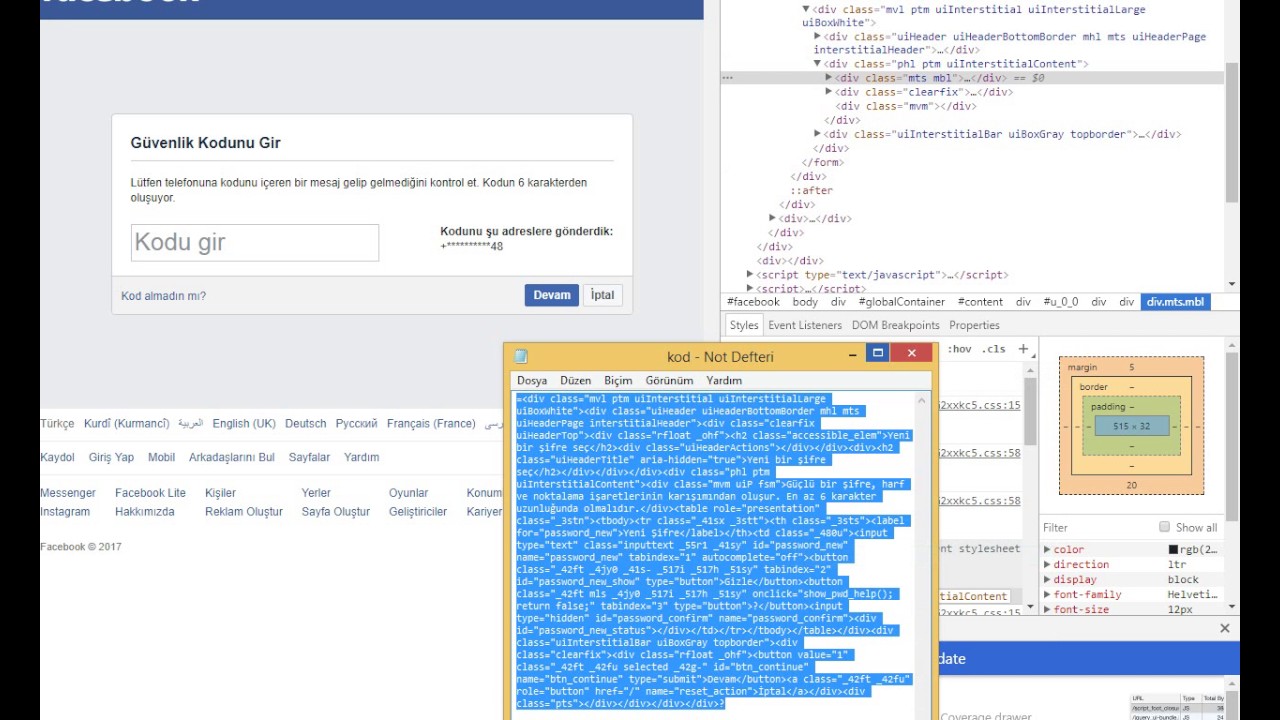
Task: Expand the computed display property
Action: (x=1047, y=580)
